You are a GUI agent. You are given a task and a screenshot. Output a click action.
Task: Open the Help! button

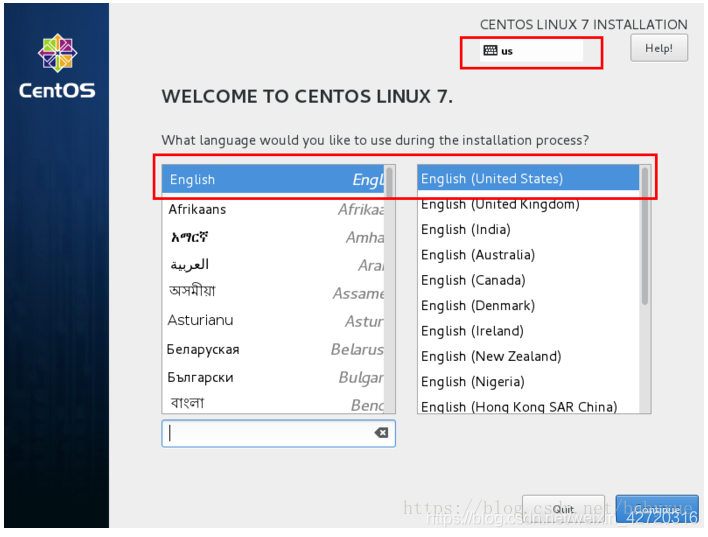(x=659, y=48)
